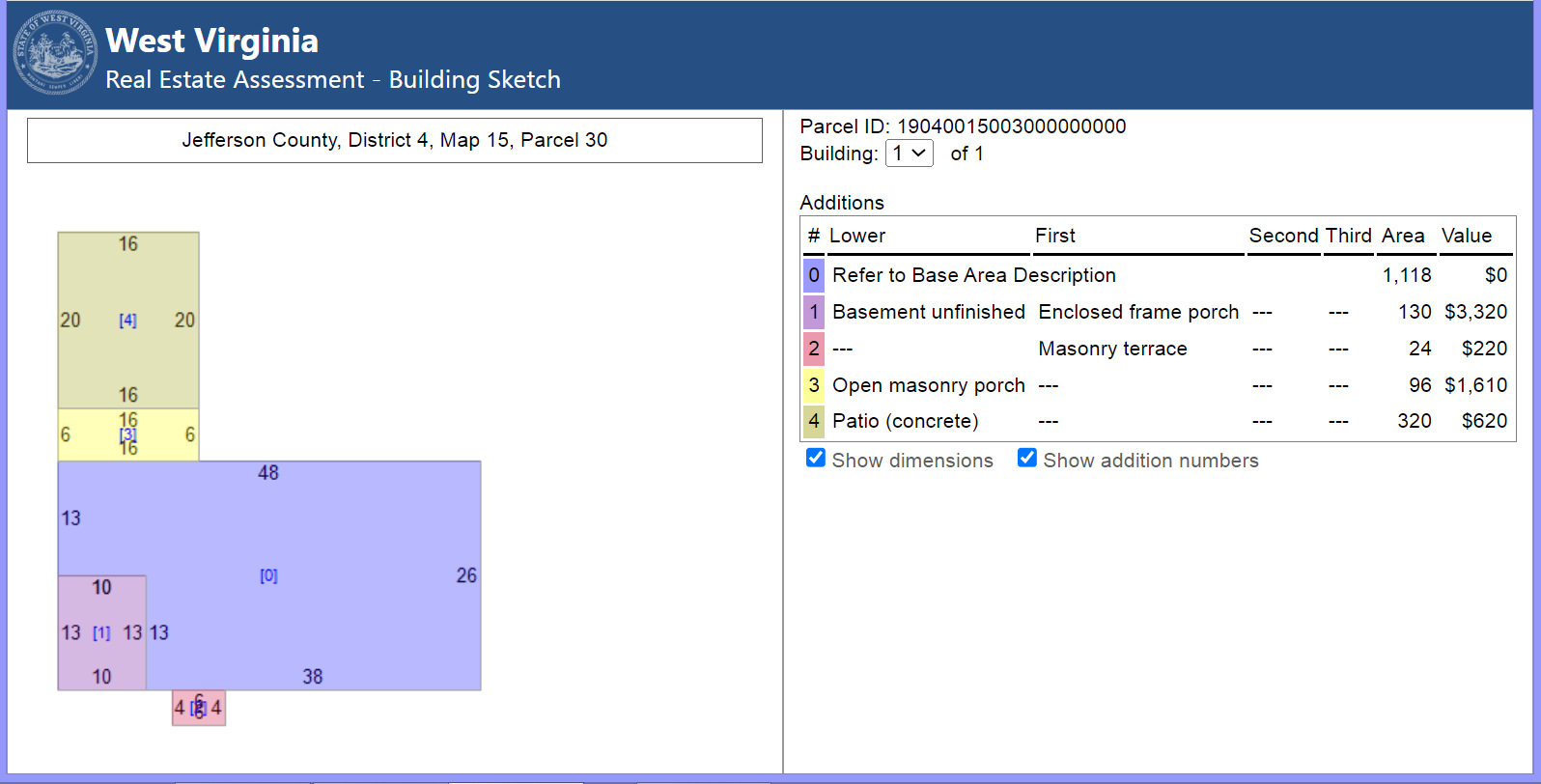Select the [0] base area label in sketch
This screenshot has height=784, width=1541.
coord(268,575)
